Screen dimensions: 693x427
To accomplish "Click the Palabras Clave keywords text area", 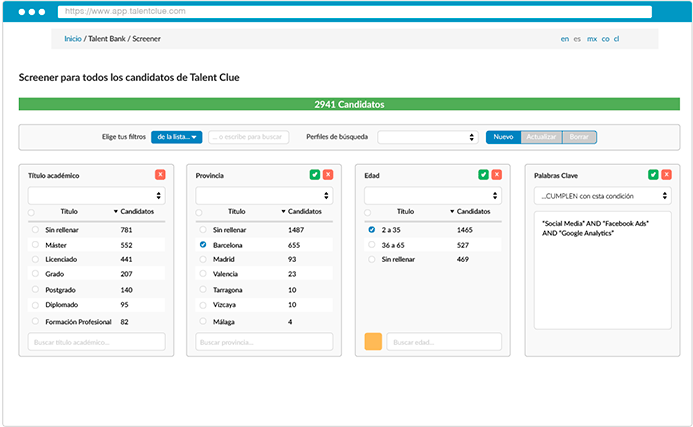I will pyautogui.click(x=603, y=270).
